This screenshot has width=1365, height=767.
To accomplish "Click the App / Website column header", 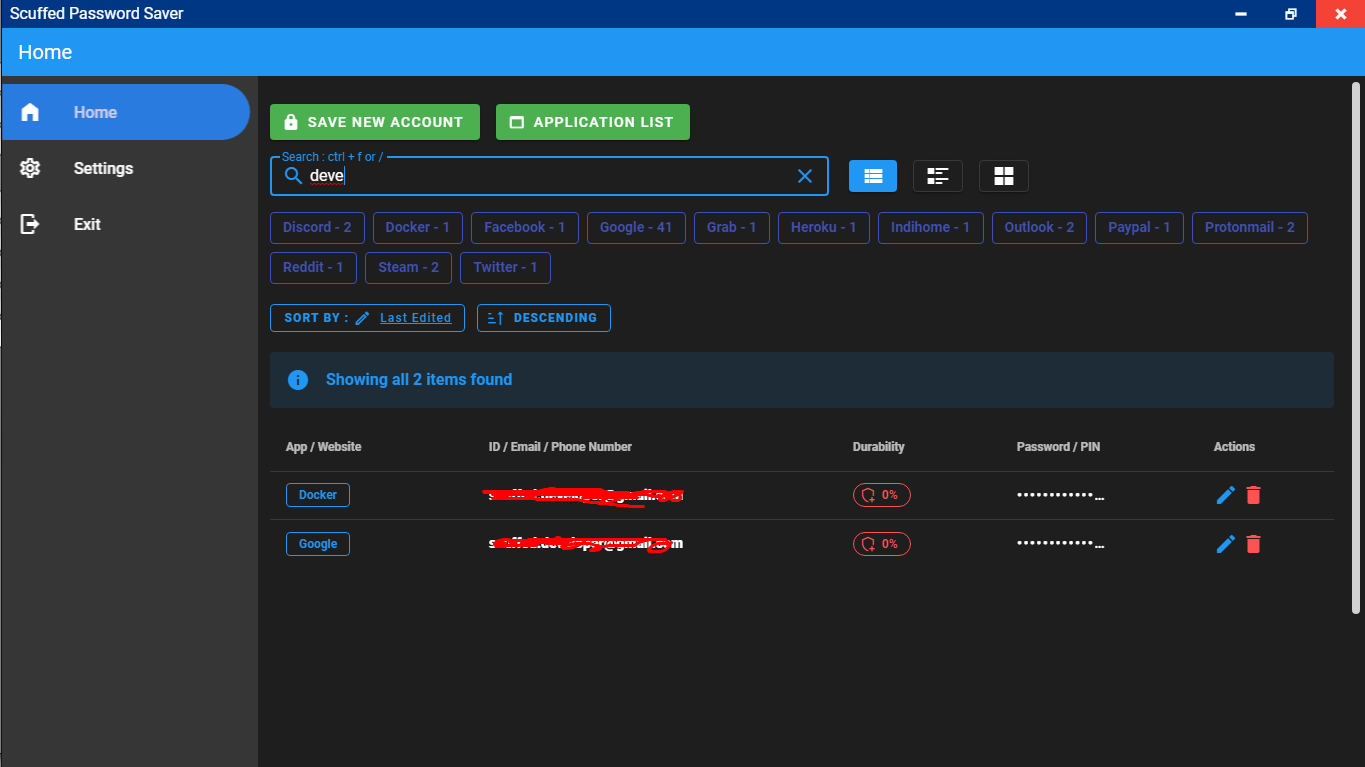I will (324, 447).
